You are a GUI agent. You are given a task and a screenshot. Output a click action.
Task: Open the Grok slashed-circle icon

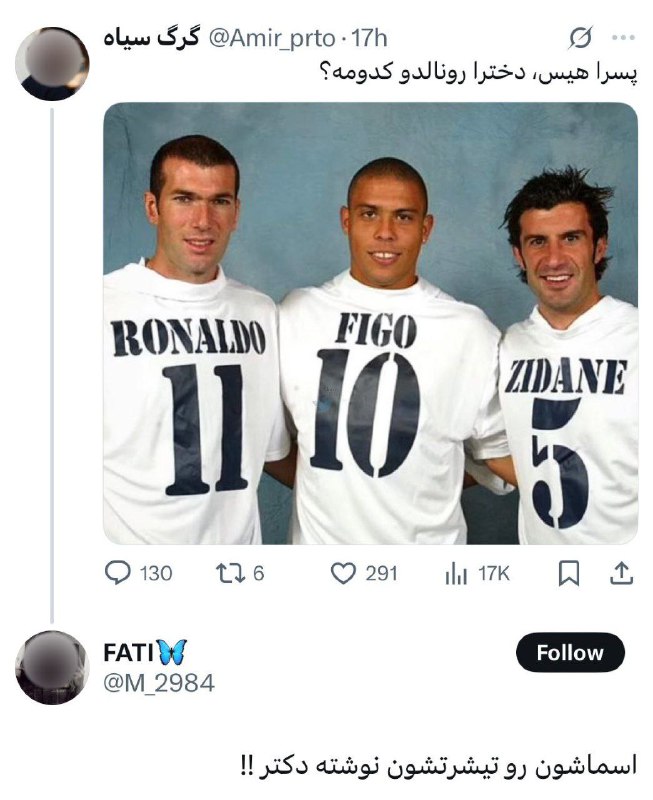(x=581, y=37)
